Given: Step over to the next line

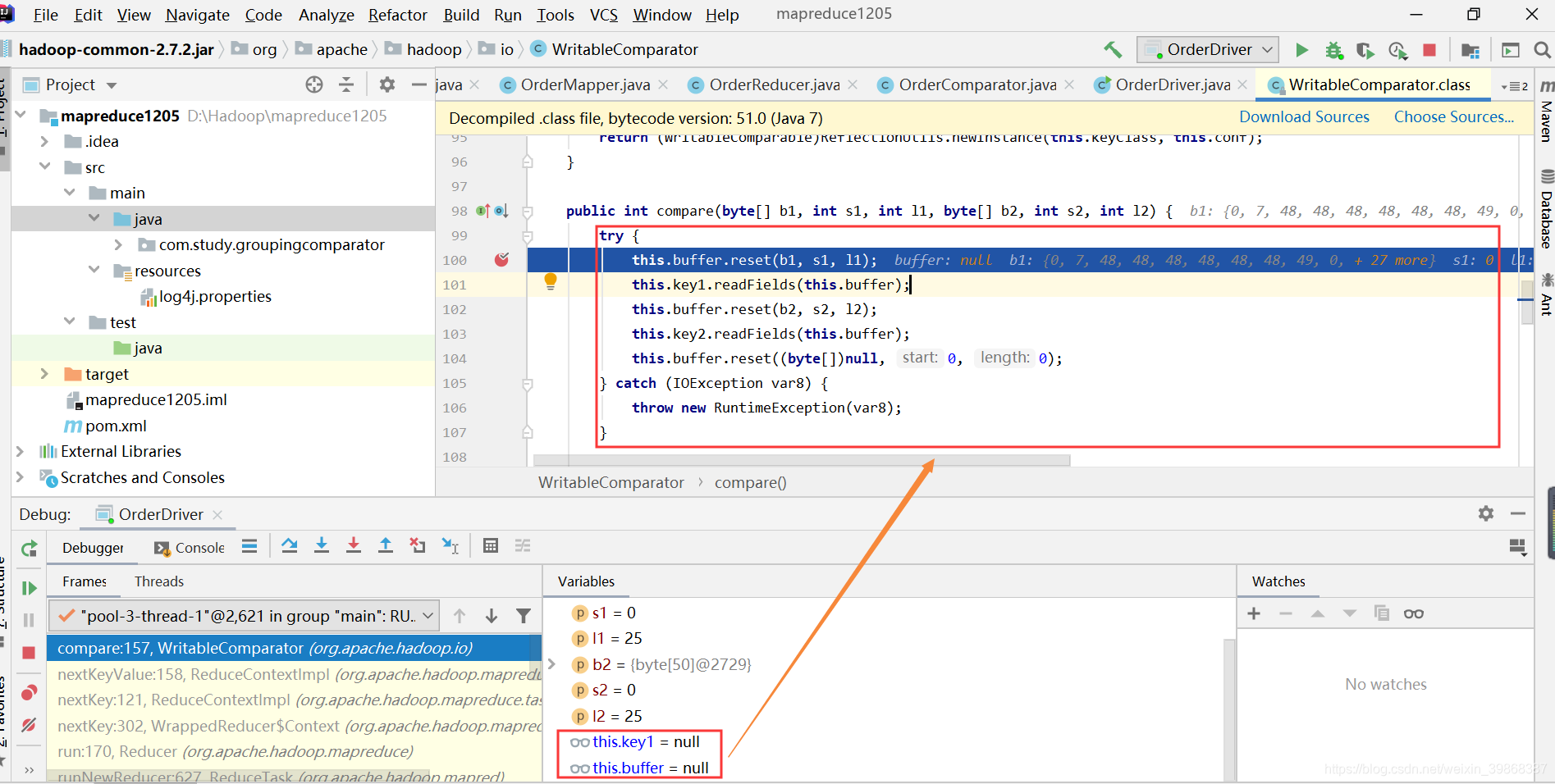Looking at the screenshot, I should [x=289, y=545].
